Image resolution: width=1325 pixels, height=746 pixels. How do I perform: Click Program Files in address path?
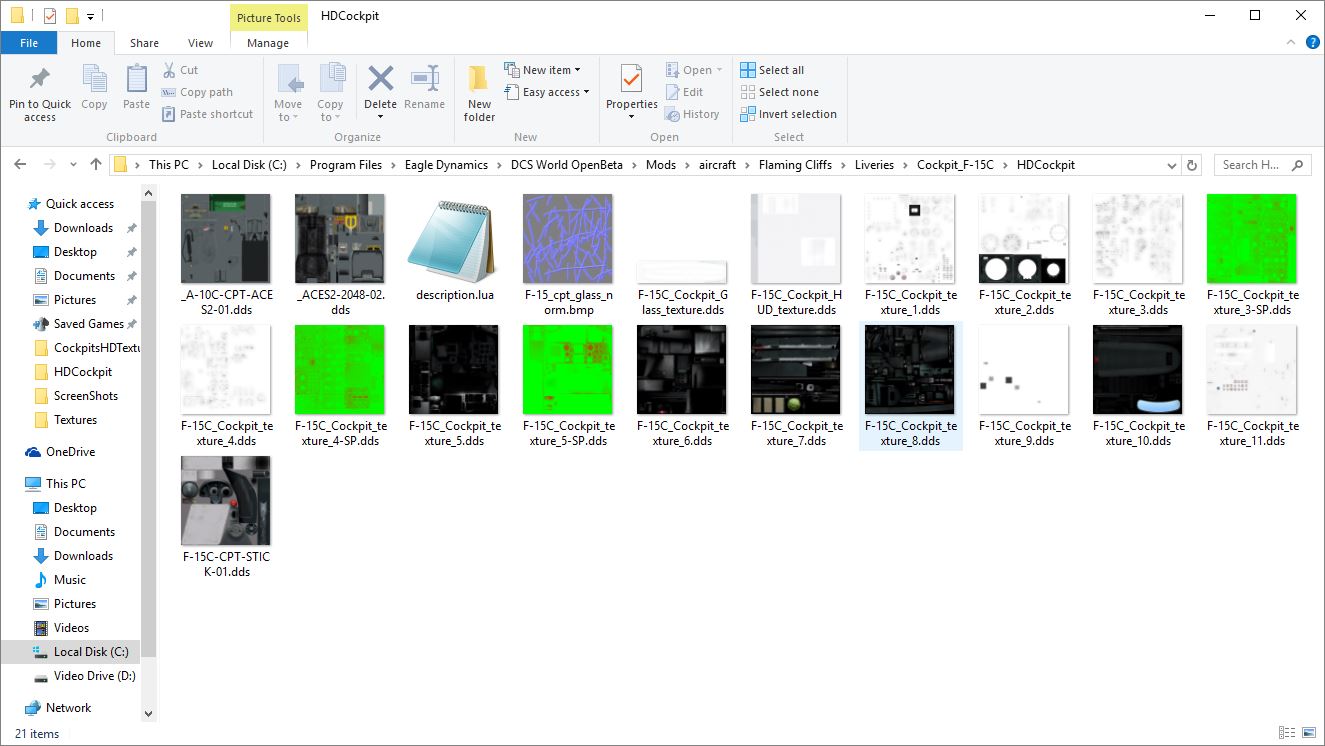tap(346, 165)
